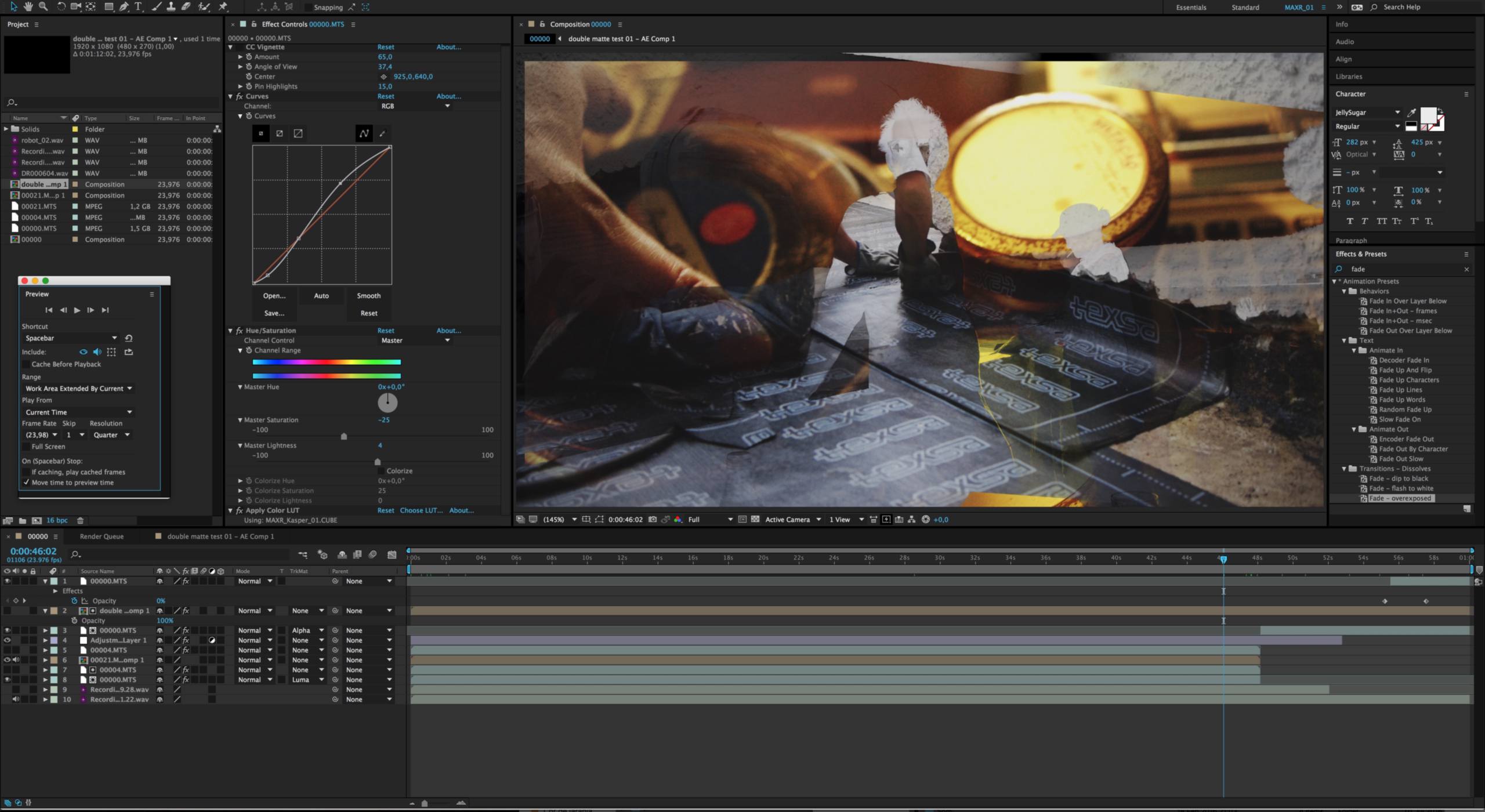Select the Pen tool

click(x=124, y=6)
